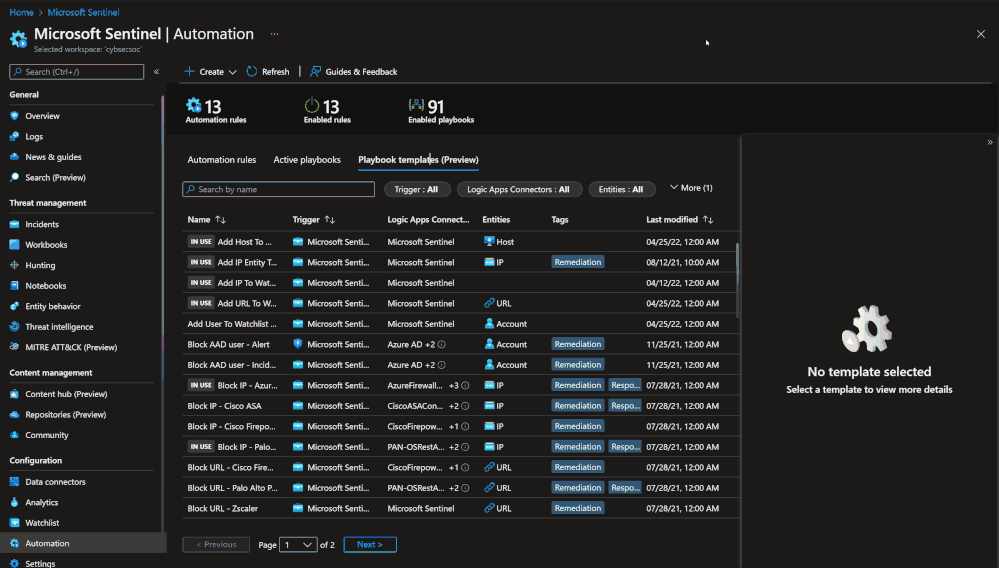The width and height of the screenshot is (999, 568).
Task: Click the Previous page button
Action: (216, 544)
